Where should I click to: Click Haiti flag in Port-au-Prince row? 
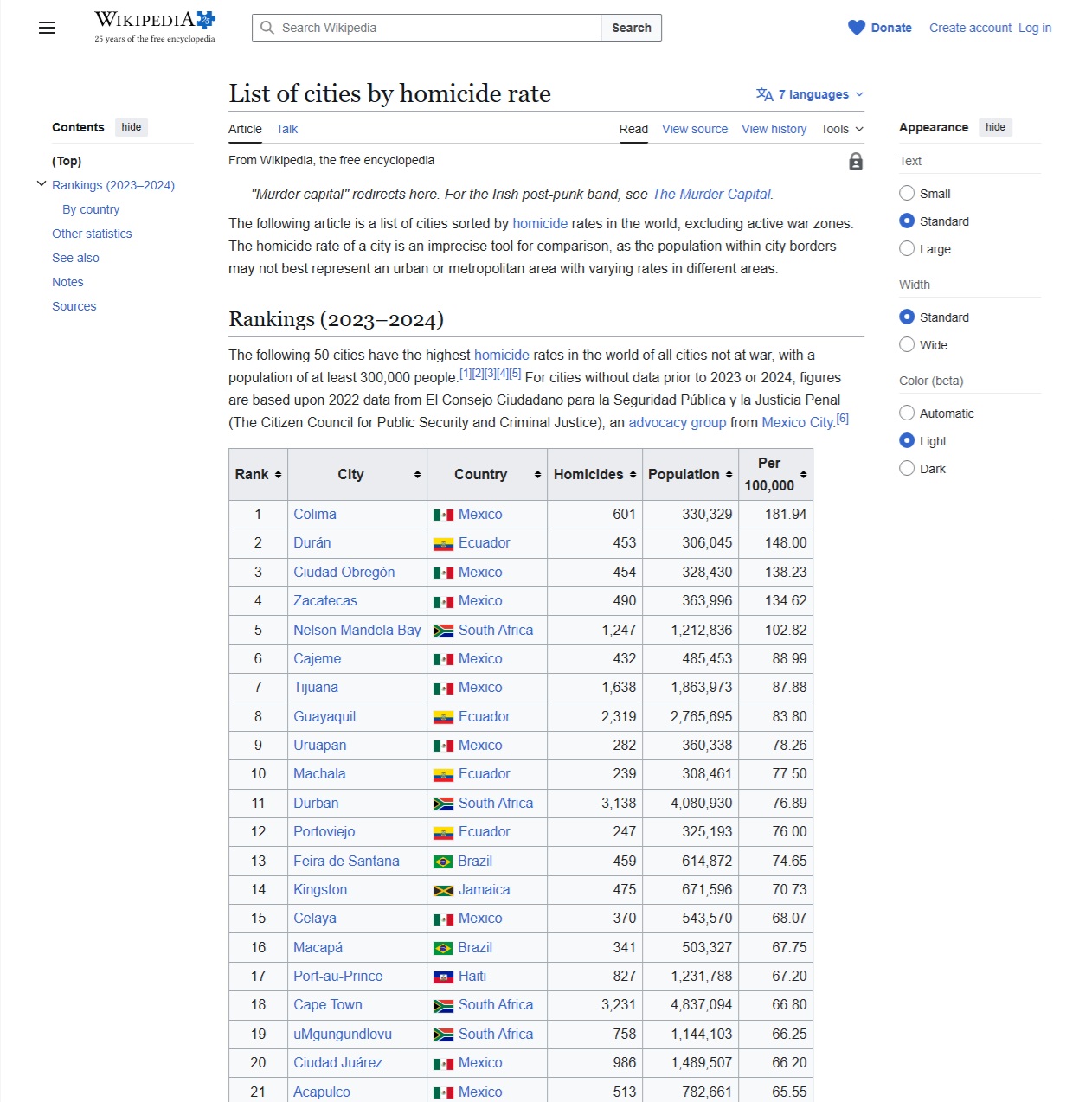(x=443, y=977)
